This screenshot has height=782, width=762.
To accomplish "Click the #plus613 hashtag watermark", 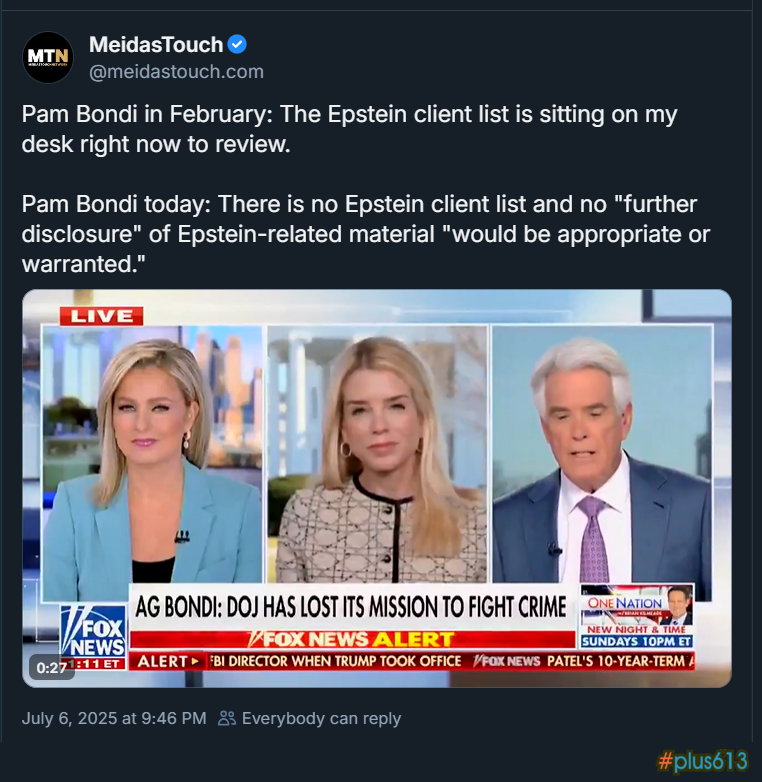I will pyautogui.click(x=702, y=761).
